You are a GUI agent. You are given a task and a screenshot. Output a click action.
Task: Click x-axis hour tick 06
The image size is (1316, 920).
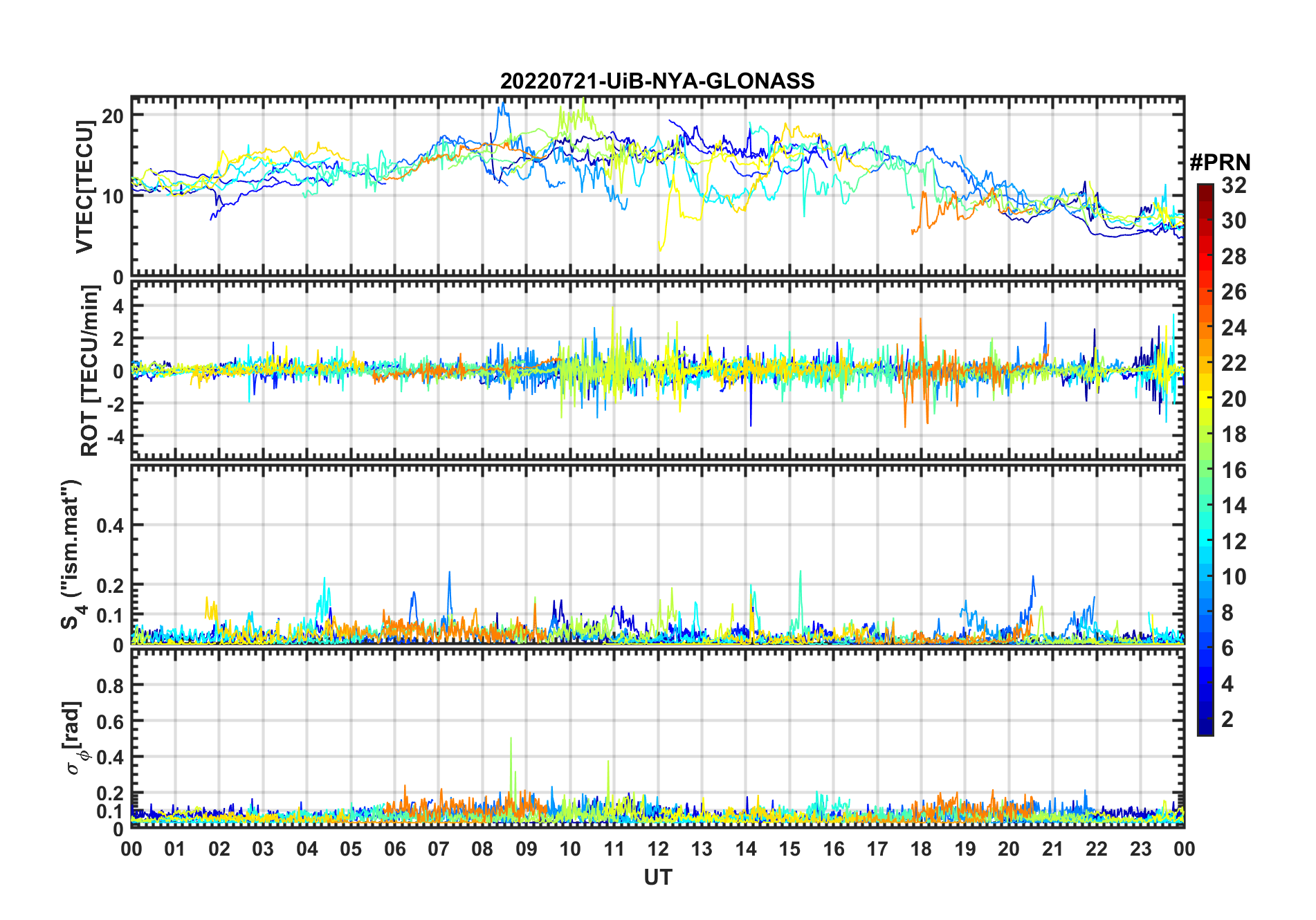coord(395,849)
